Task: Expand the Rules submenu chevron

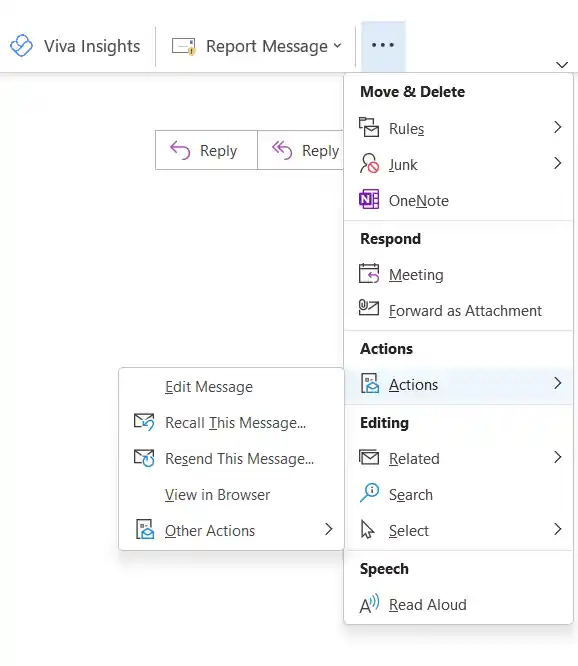Action: pyautogui.click(x=558, y=127)
